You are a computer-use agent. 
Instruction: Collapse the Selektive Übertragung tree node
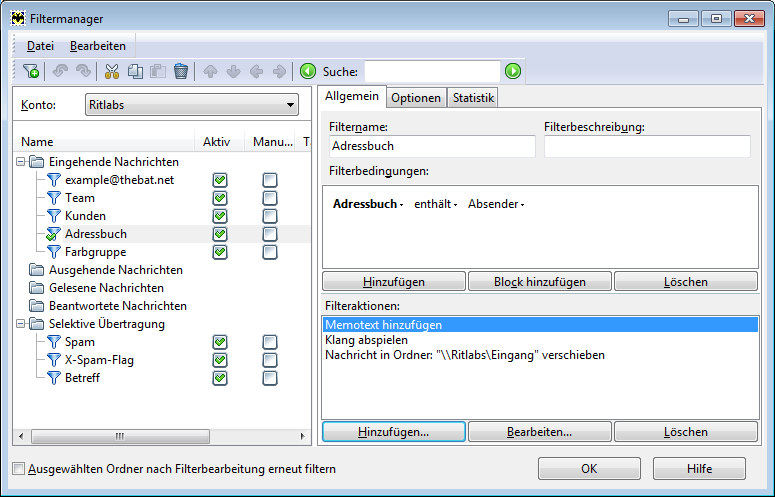click(x=22, y=324)
